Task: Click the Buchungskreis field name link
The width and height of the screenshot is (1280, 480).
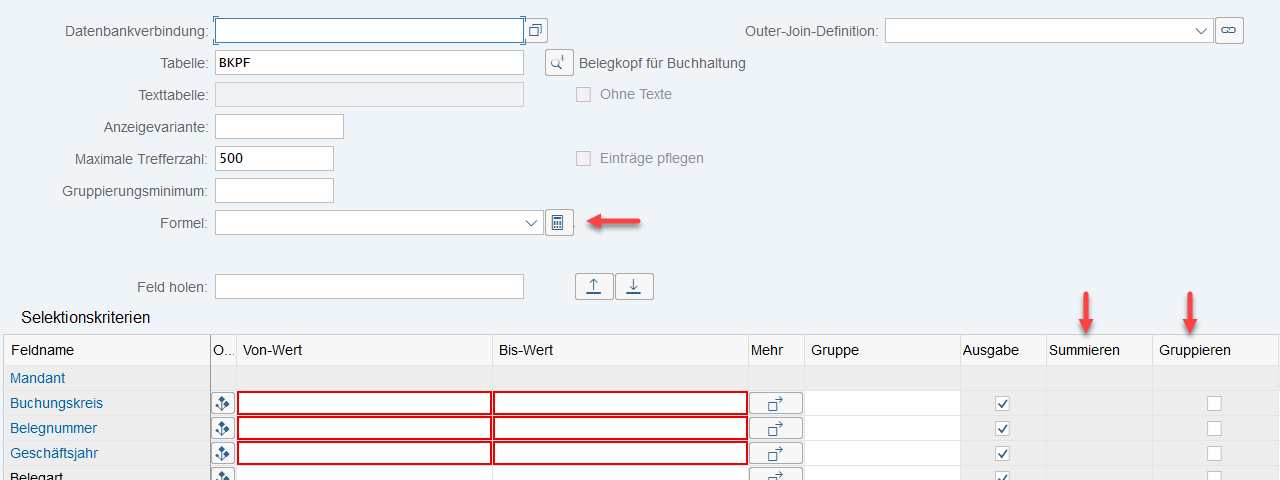Action: pos(56,403)
